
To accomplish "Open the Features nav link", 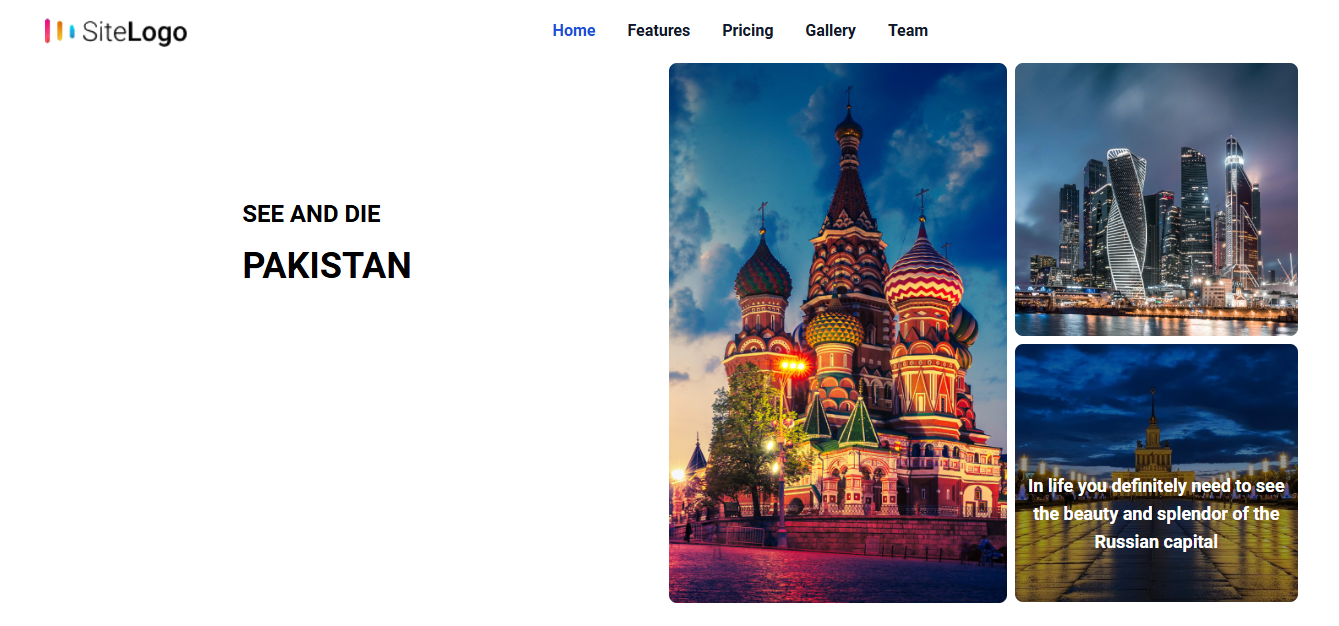I will coord(659,31).
